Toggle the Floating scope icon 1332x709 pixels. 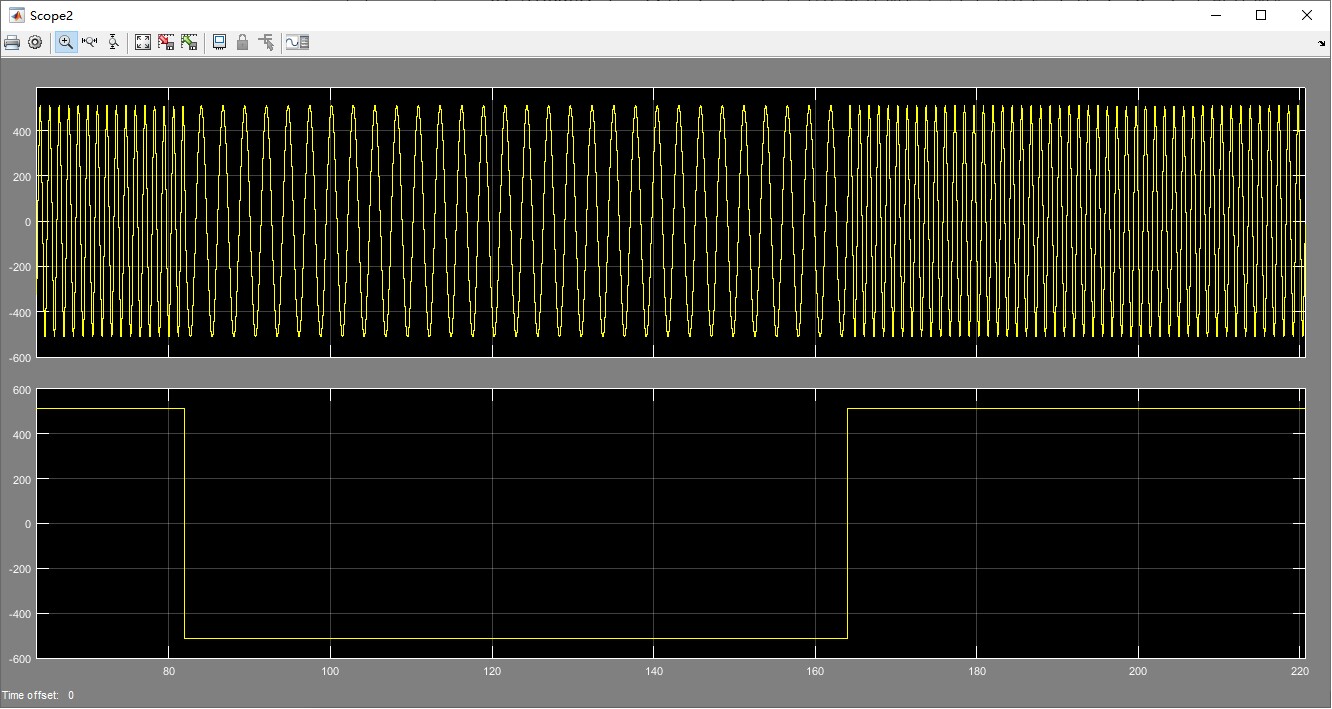click(219, 42)
